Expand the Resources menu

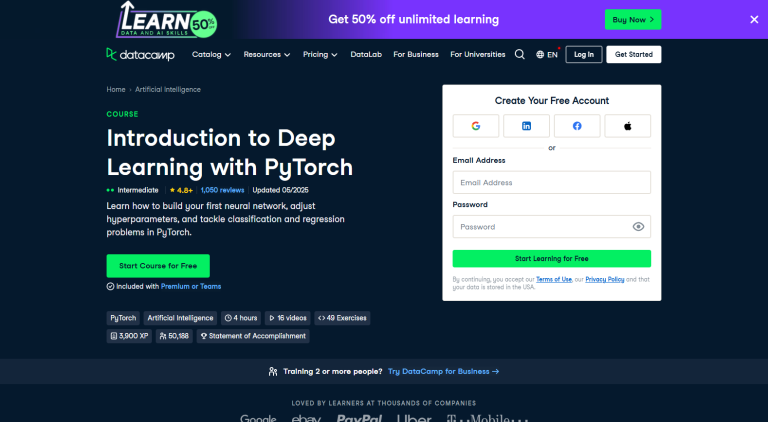point(266,54)
